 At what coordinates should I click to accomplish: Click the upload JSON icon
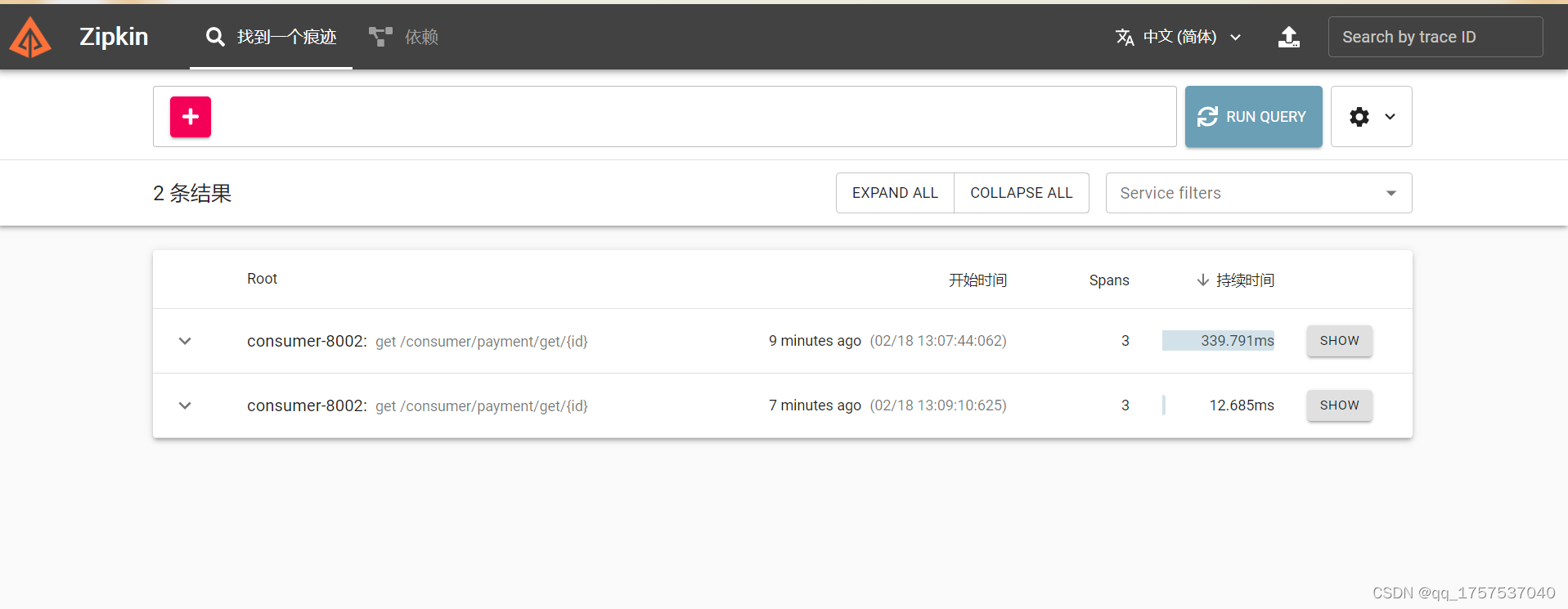pos(1289,37)
